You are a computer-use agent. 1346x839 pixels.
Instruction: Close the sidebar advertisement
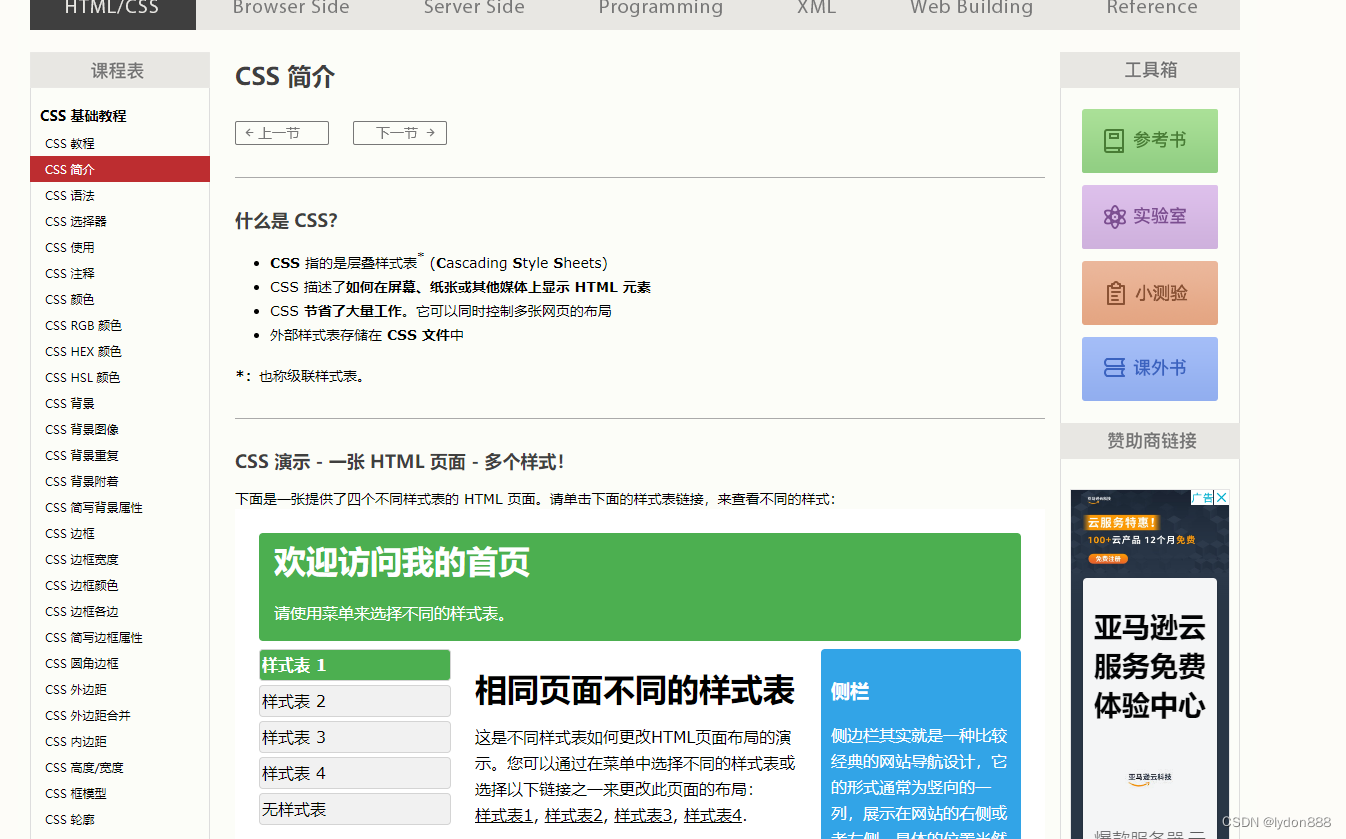coord(1221,497)
